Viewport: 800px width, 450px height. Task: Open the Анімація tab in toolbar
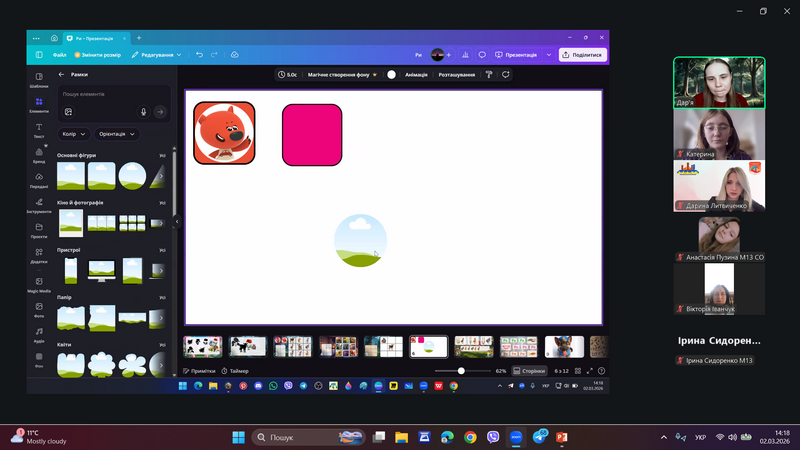[416, 74]
